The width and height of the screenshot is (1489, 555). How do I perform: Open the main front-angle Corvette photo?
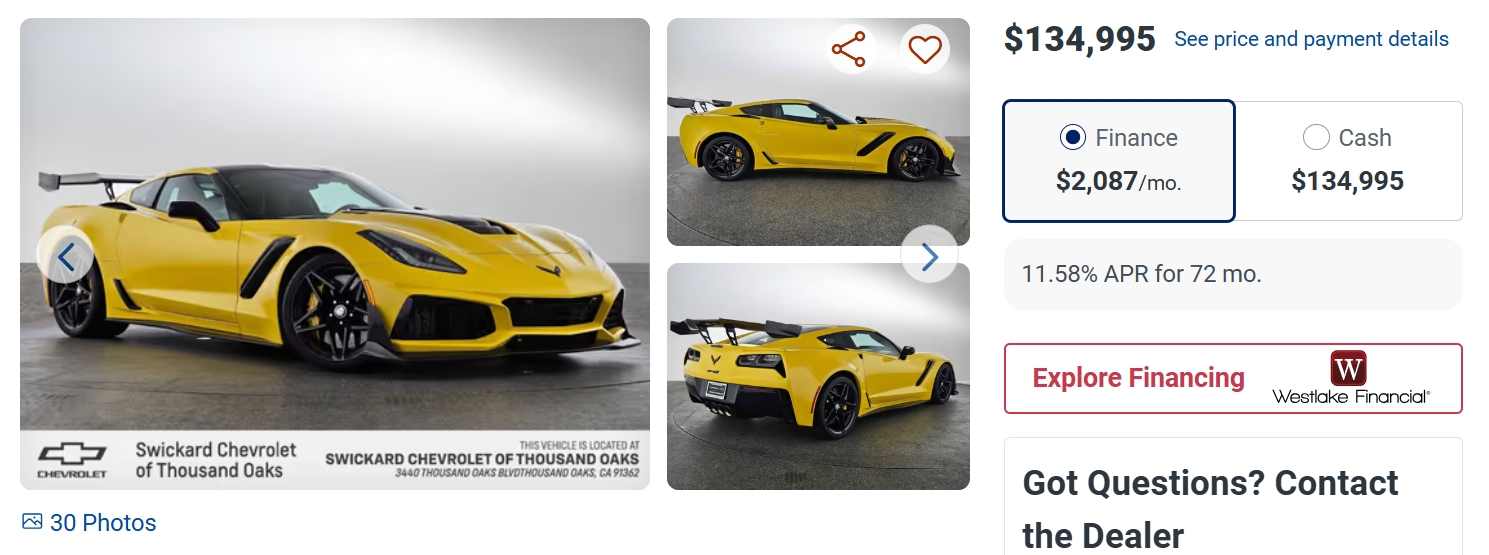[335, 225]
